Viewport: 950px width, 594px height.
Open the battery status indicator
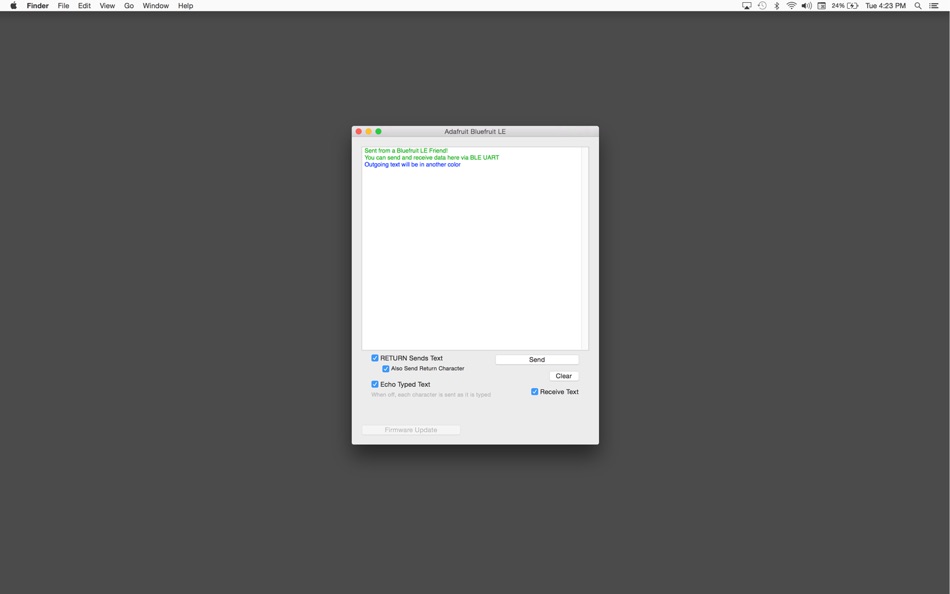(x=845, y=5)
